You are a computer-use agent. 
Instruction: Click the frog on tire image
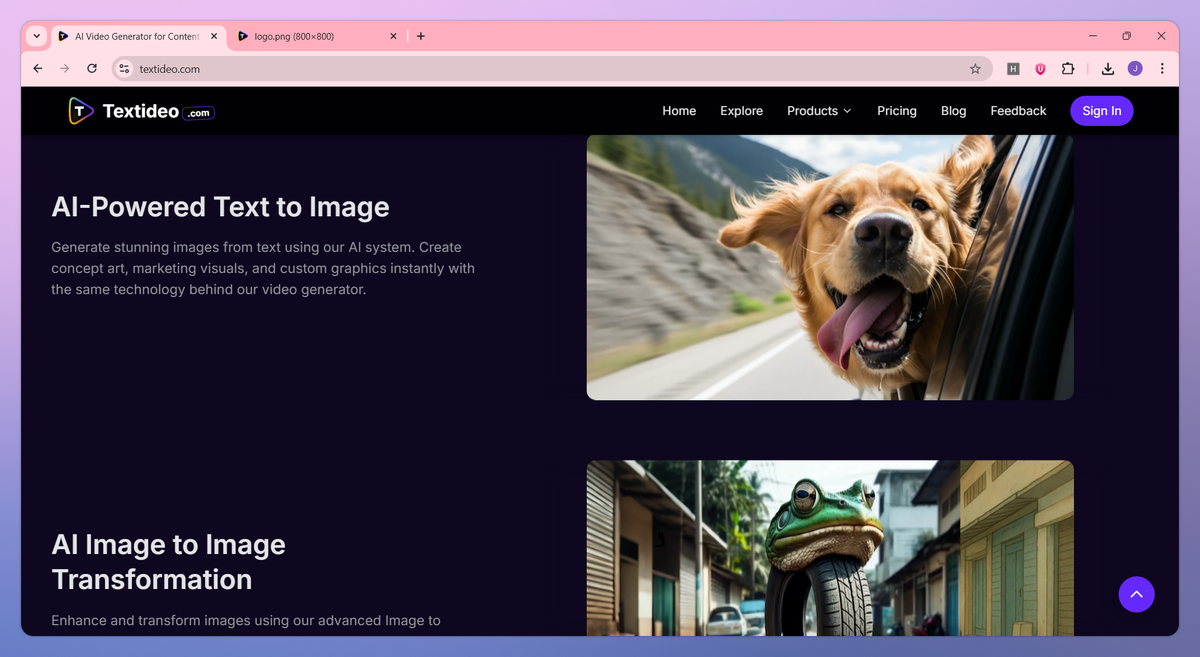830,548
